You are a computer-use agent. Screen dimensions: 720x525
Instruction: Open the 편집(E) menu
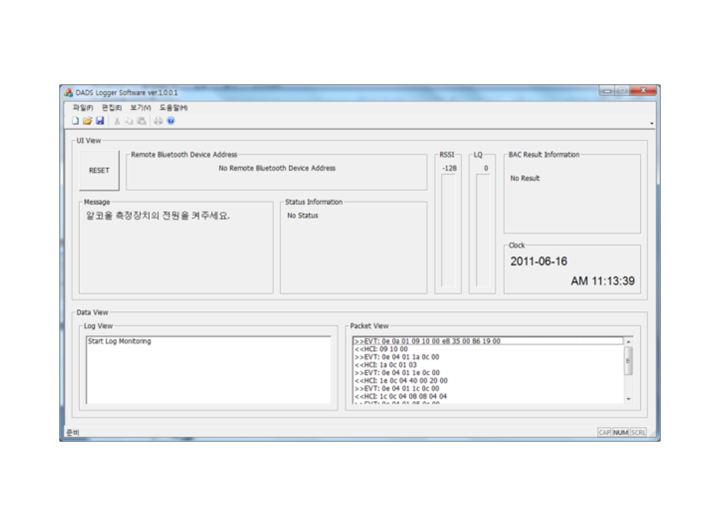coord(111,107)
